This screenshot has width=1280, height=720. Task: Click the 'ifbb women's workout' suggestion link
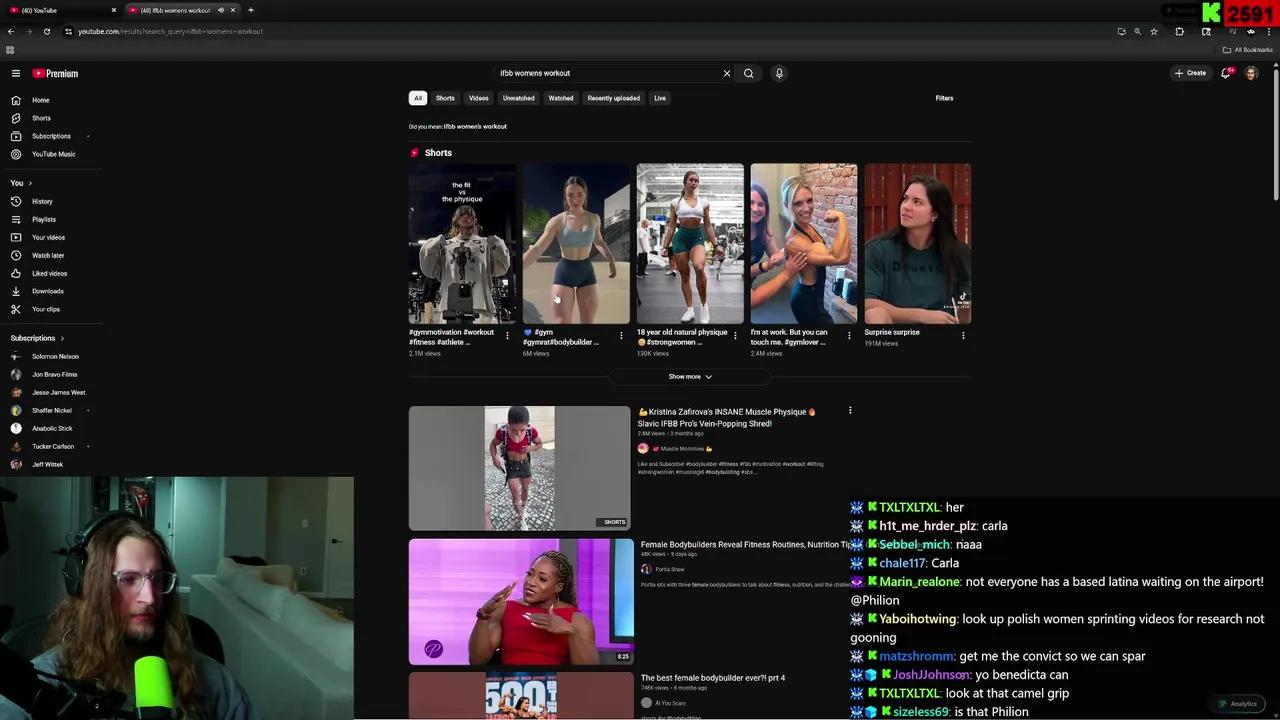[475, 127]
